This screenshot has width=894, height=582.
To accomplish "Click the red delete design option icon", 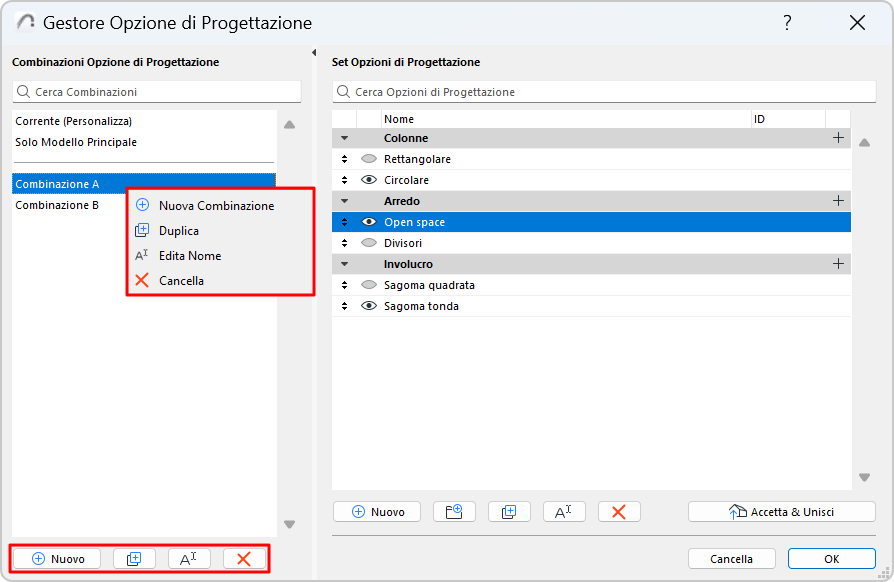I will click(x=619, y=512).
